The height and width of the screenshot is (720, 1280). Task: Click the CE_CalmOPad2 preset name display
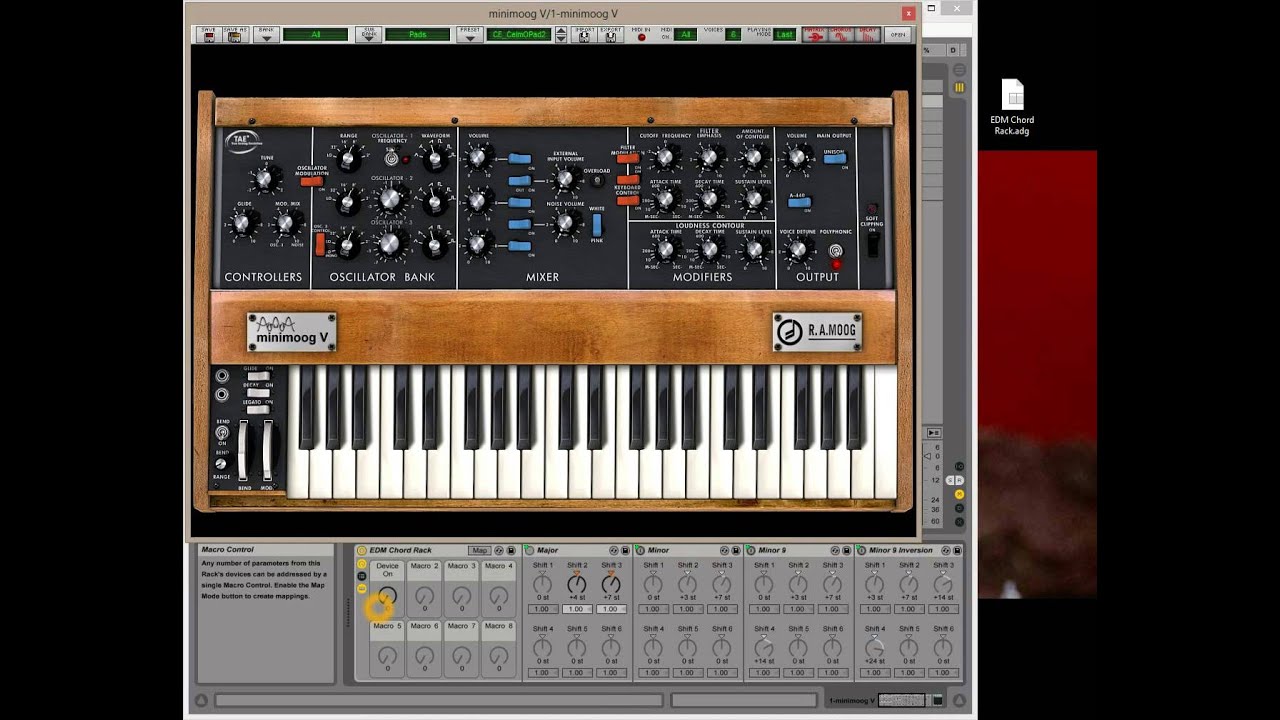click(x=520, y=35)
